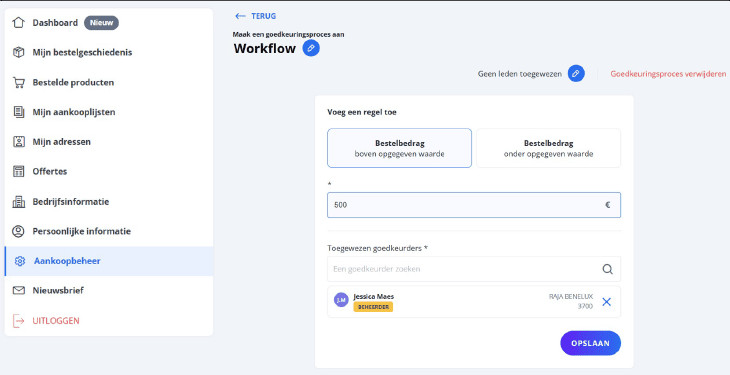Click the back arrow icon next to TERUG
Screen dimensions: 730x375
point(240,16)
